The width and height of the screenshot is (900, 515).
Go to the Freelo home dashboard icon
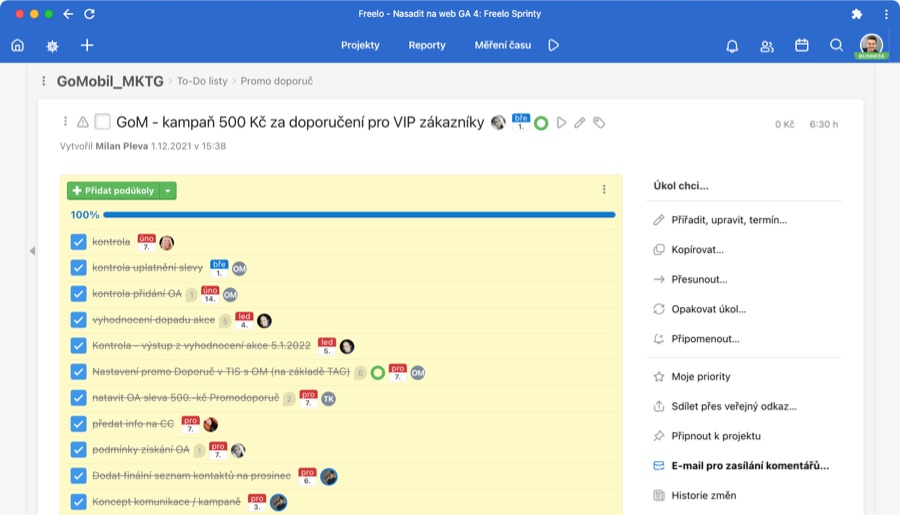point(18,45)
